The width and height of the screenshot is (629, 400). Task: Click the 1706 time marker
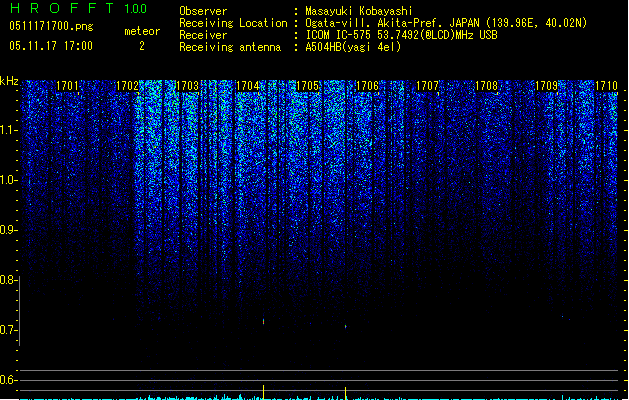[x=367, y=86]
